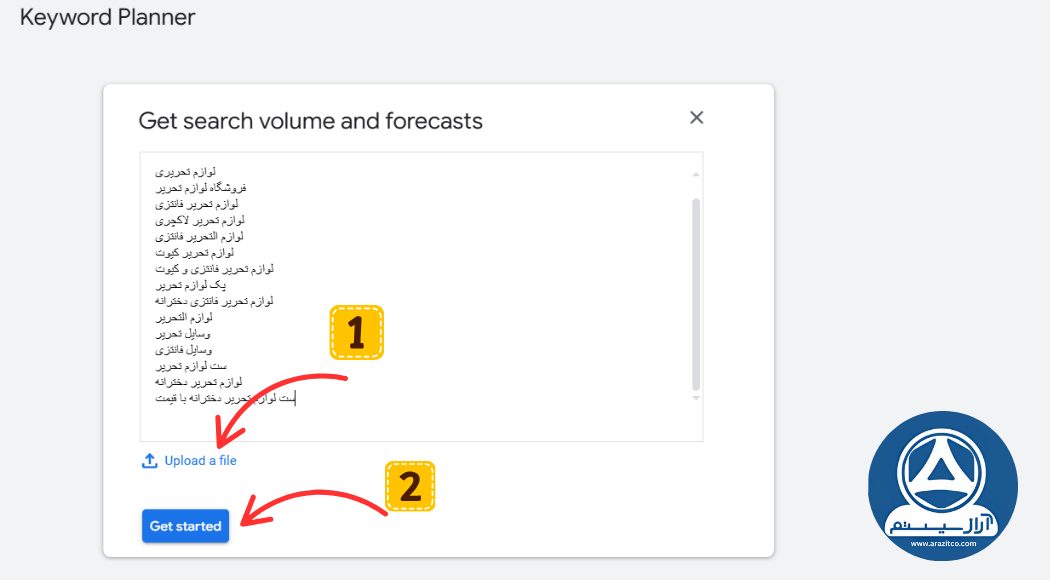Click the upload arrow icon

tap(150, 461)
